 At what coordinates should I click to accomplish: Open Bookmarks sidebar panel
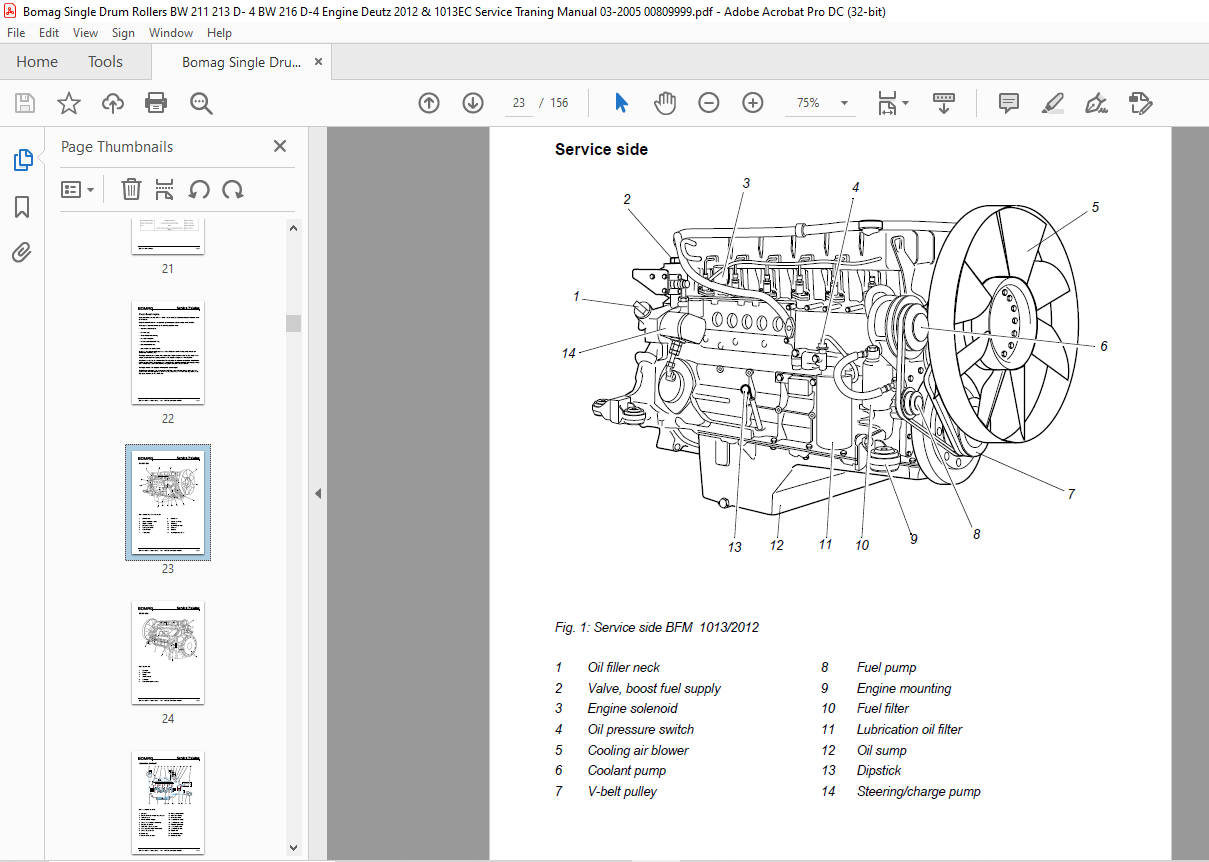coord(22,207)
